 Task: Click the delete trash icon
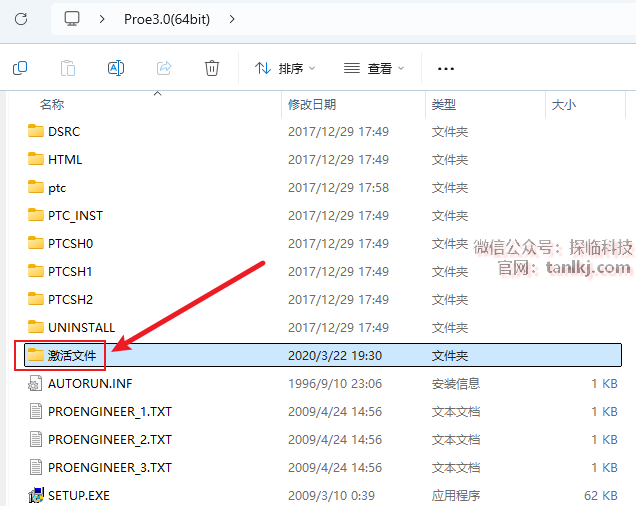click(x=212, y=68)
